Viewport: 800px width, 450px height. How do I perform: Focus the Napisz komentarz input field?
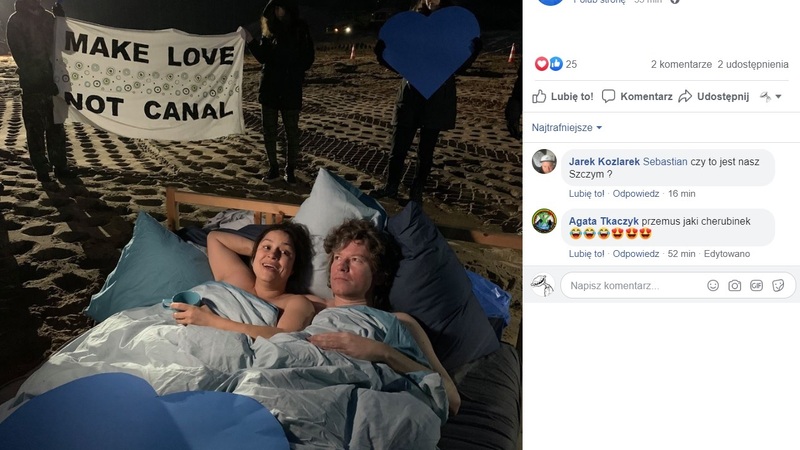(x=633, y=286)
